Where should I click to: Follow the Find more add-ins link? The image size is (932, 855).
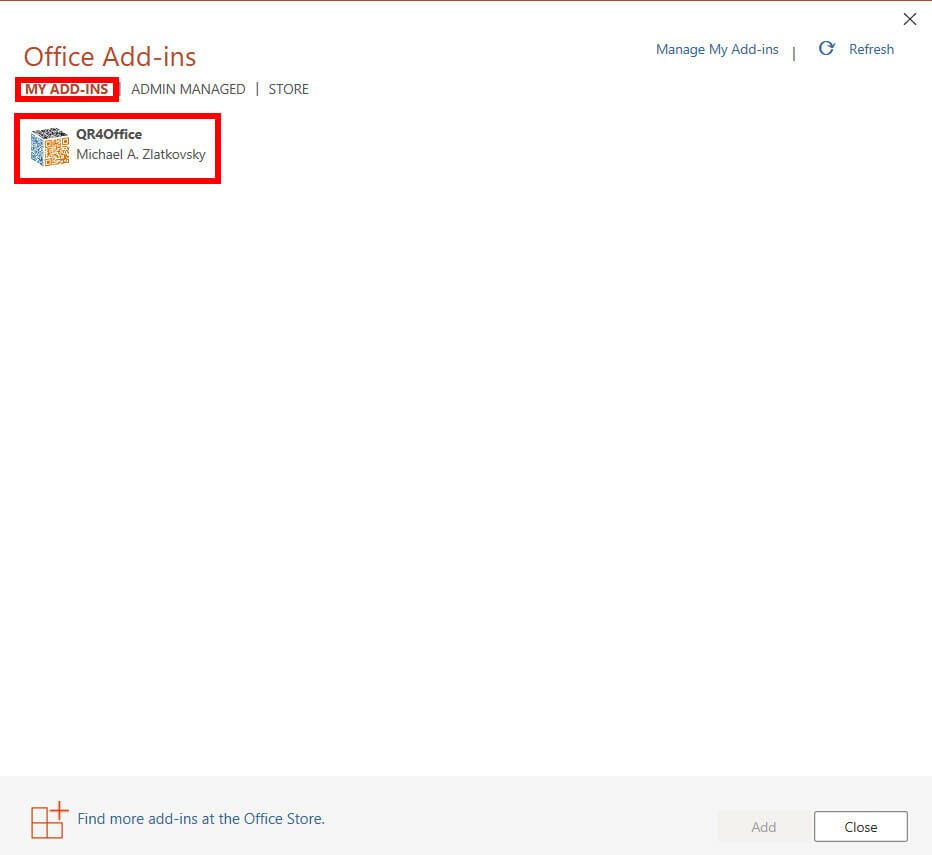pos(201,819)
